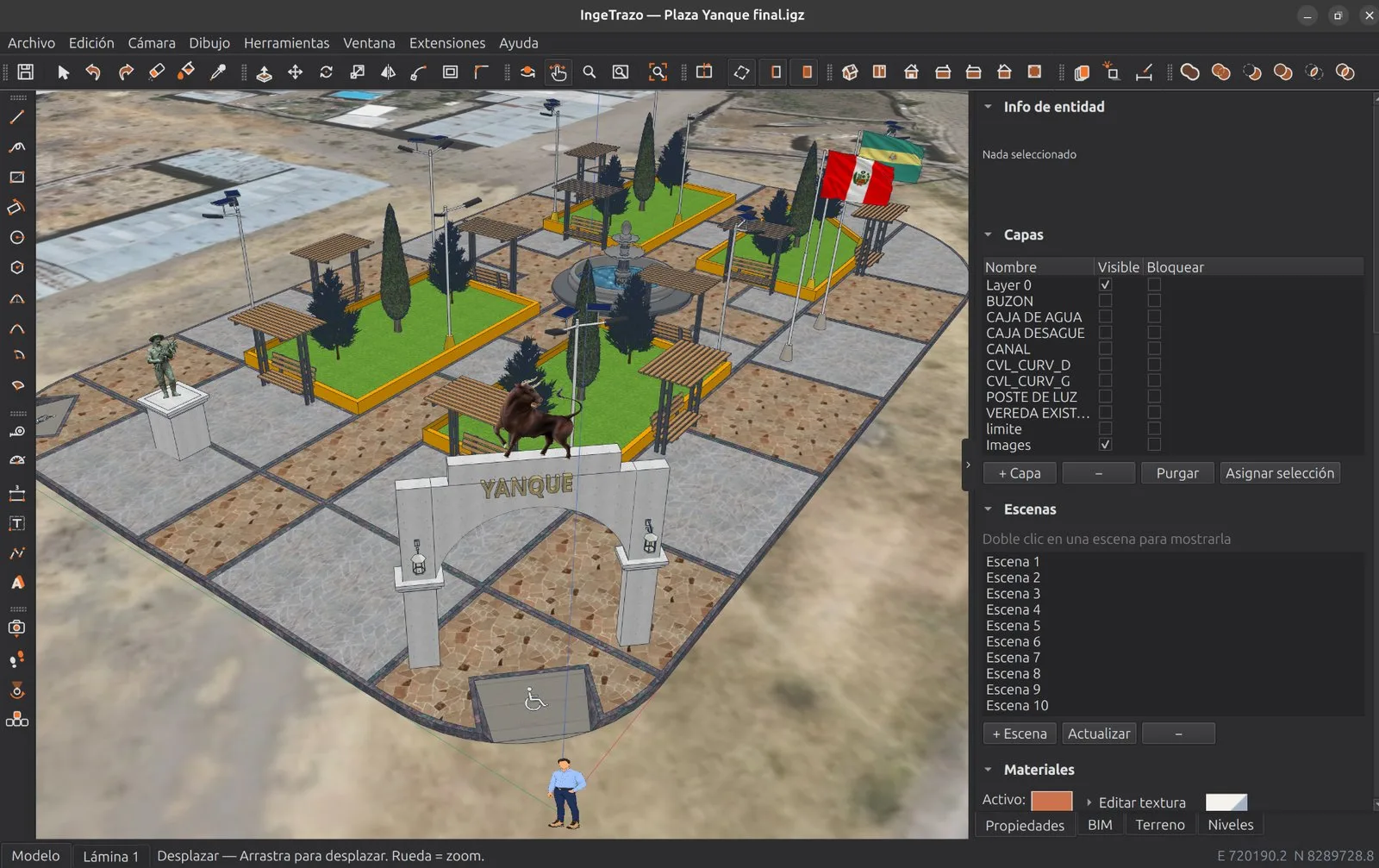Choose the Orbit camera tool
Viewport: 1379px width, 868px height.
pos(527,72)
